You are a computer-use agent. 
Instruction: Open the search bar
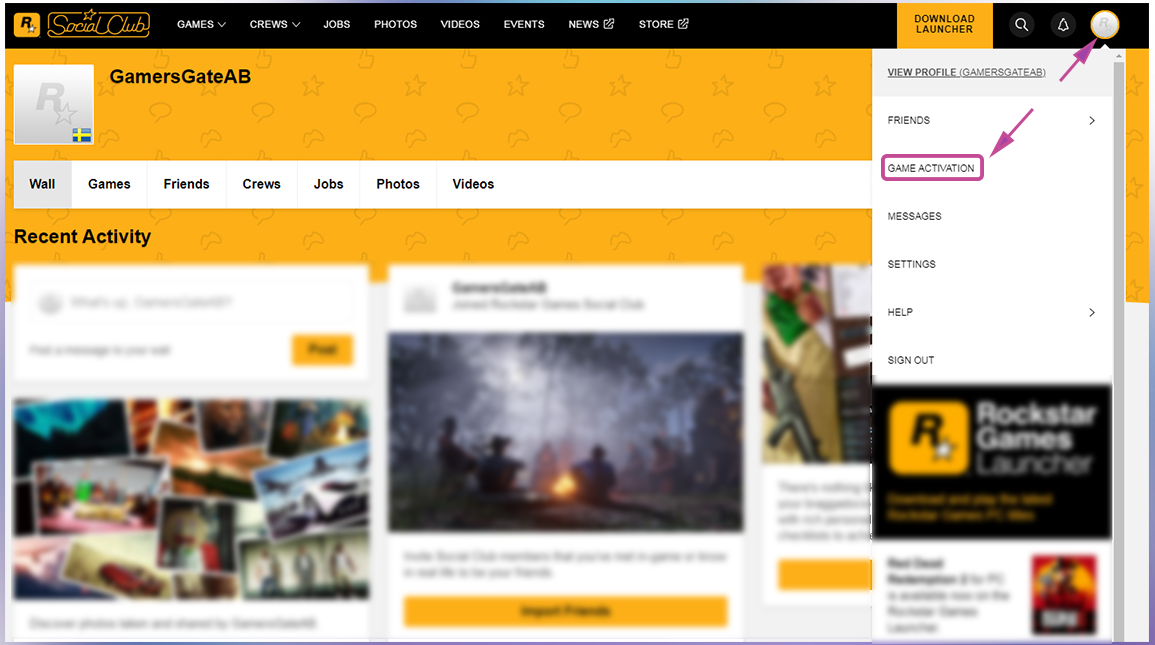[x=1021, y=24]
